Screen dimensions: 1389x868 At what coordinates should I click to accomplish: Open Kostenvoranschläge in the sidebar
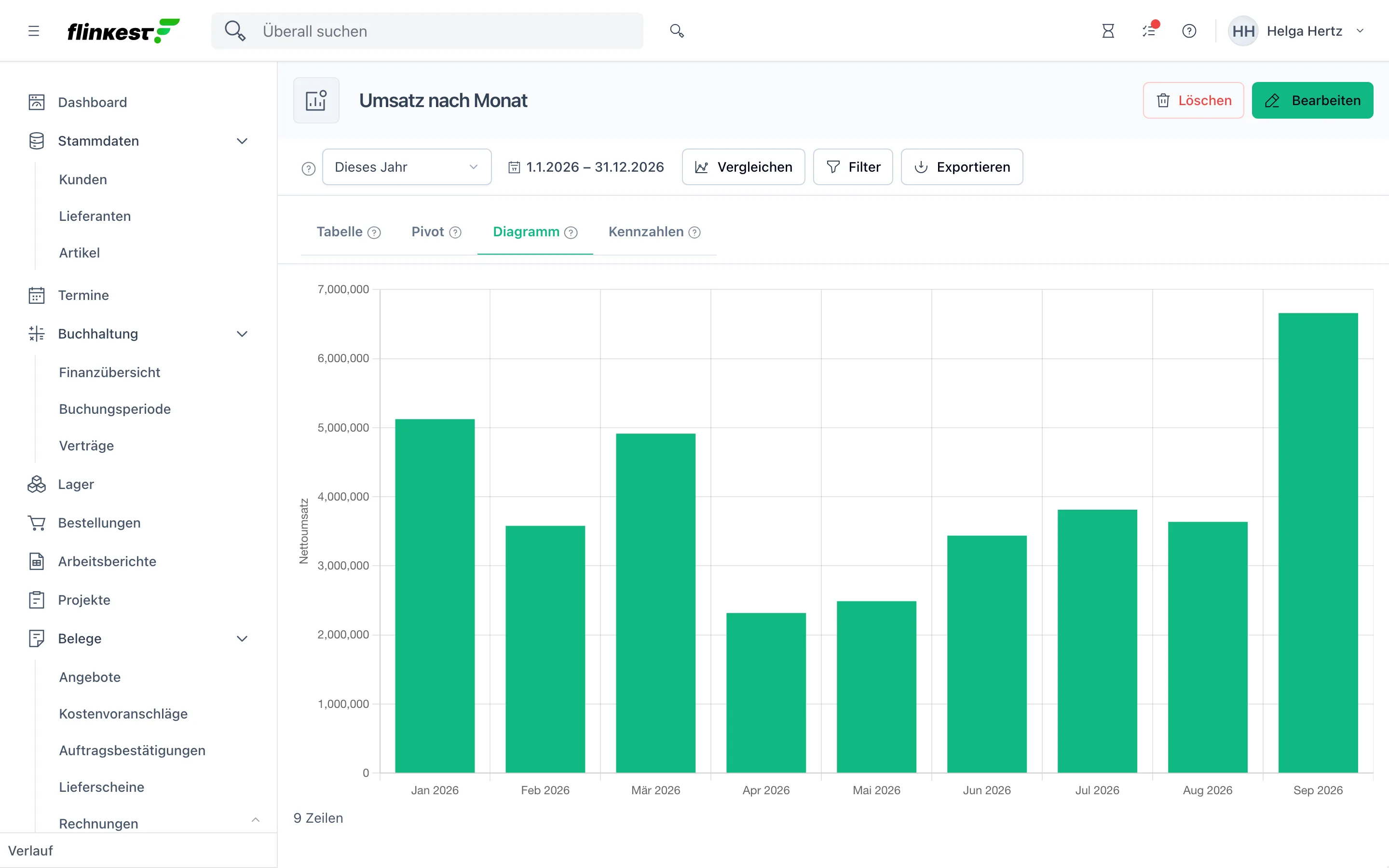tap(123, 714)
